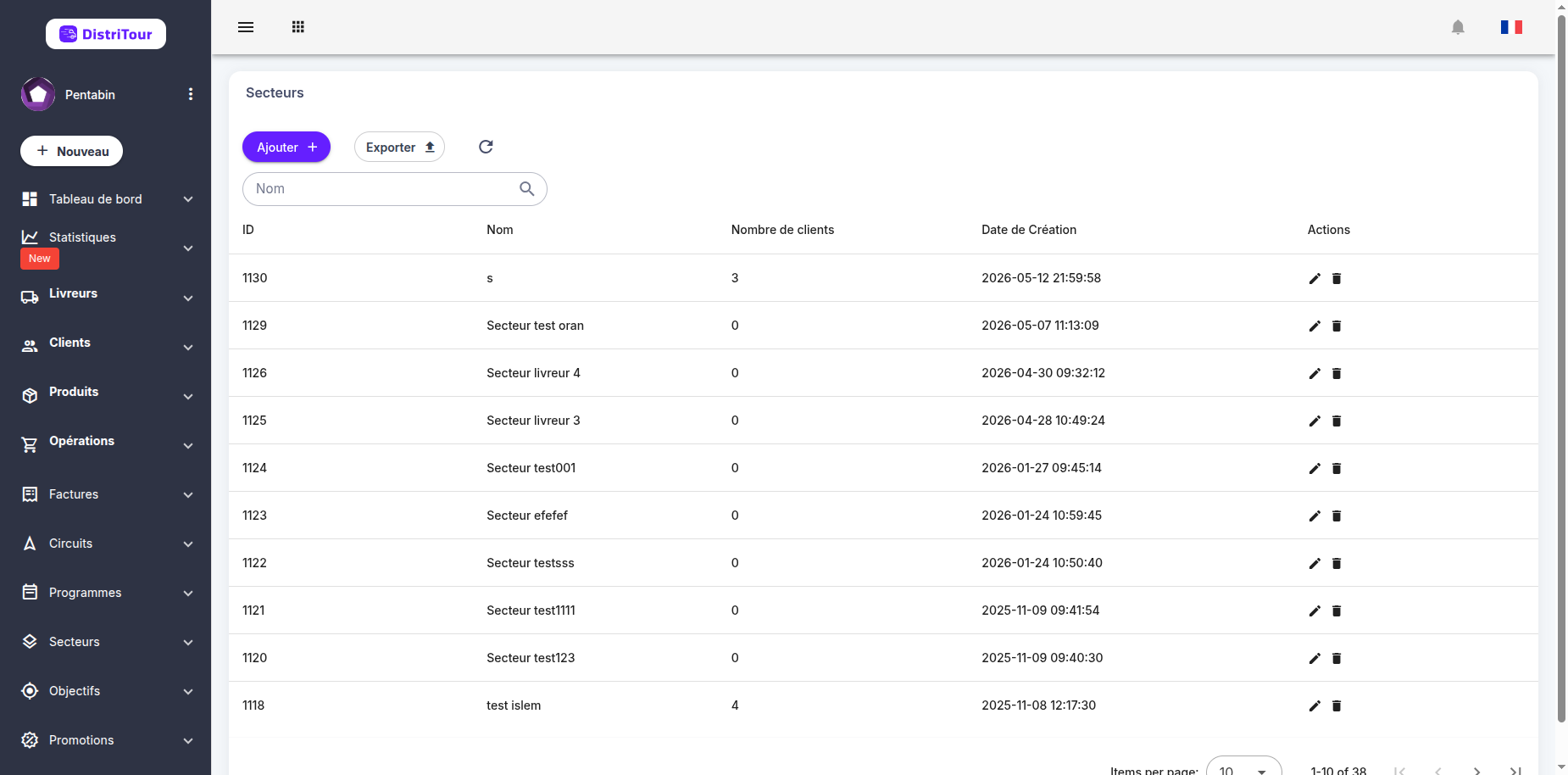The width and height of the screenshot is (1568, 775).
Task: Expand the Livreurs menu
Action: 106,294
